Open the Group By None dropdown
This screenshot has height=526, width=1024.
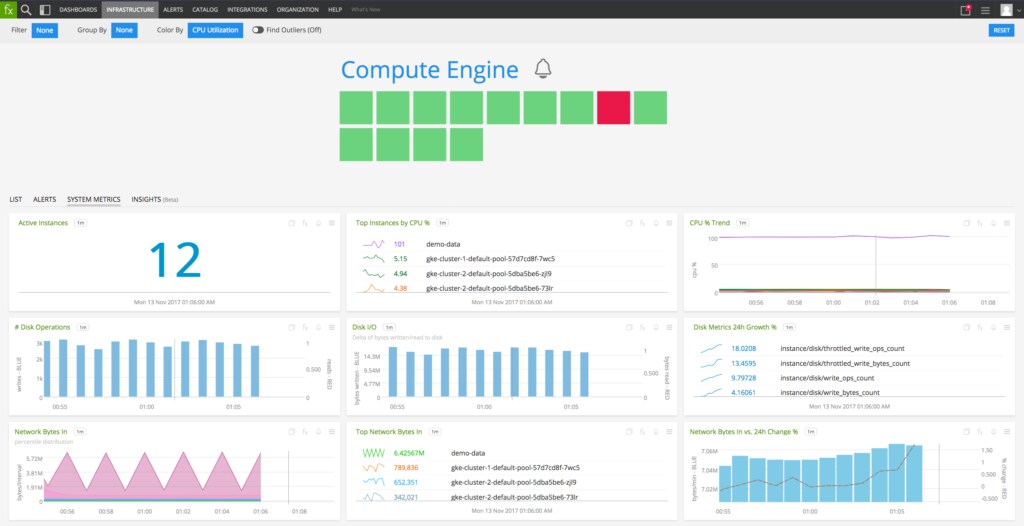124,30
